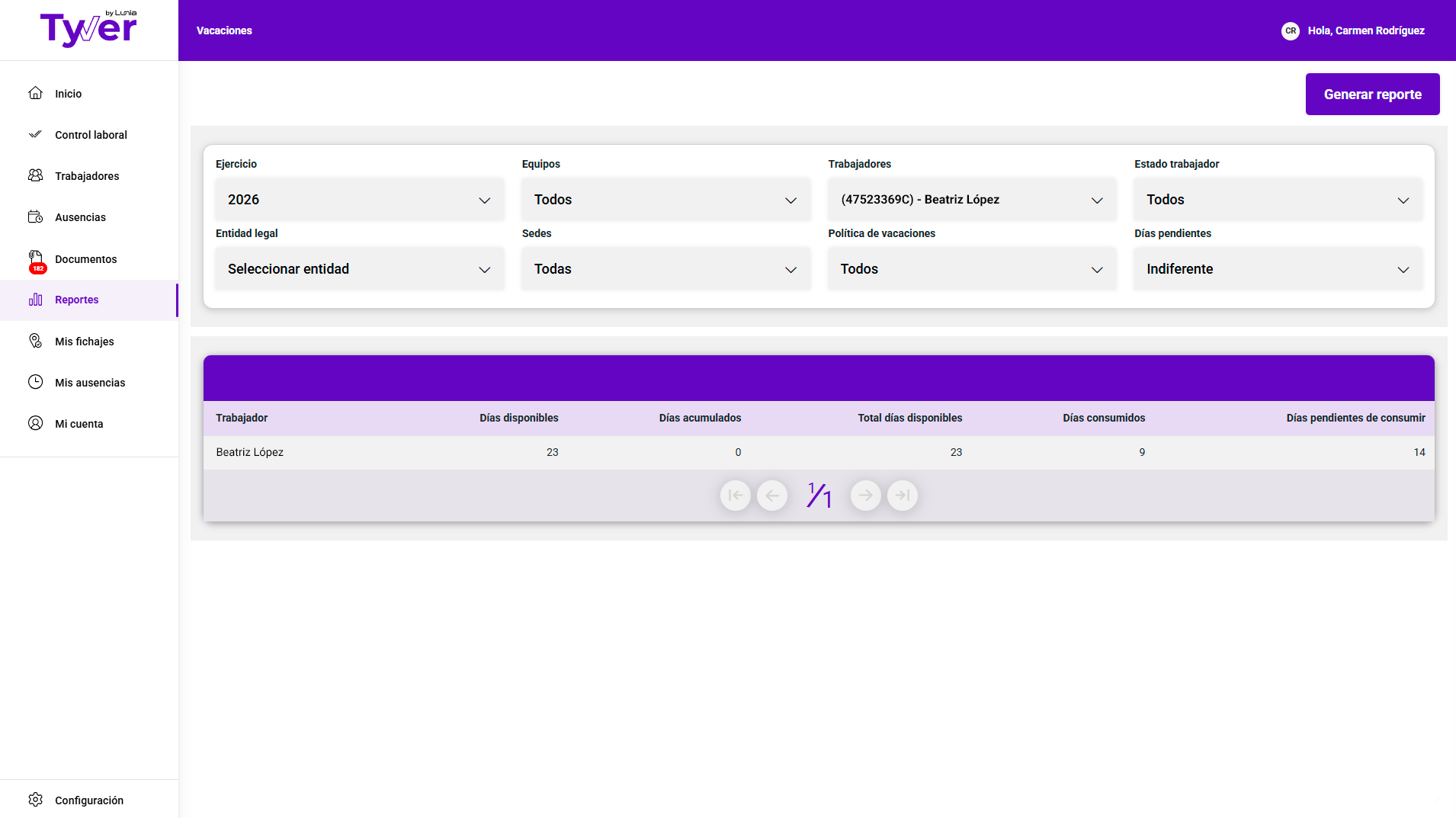1456x818 pixels.
Task: Click the Inicio home icon
Action: 35,93
